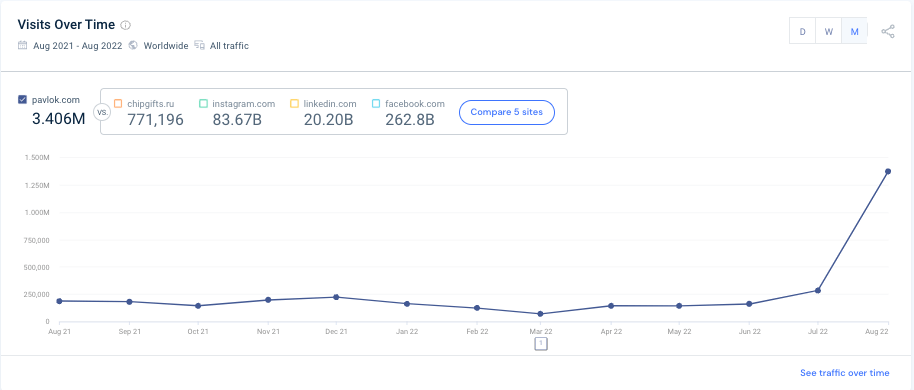The image size is (914, 390).
Task: Click the Aug 22 data point
Action: click(888, 171)
